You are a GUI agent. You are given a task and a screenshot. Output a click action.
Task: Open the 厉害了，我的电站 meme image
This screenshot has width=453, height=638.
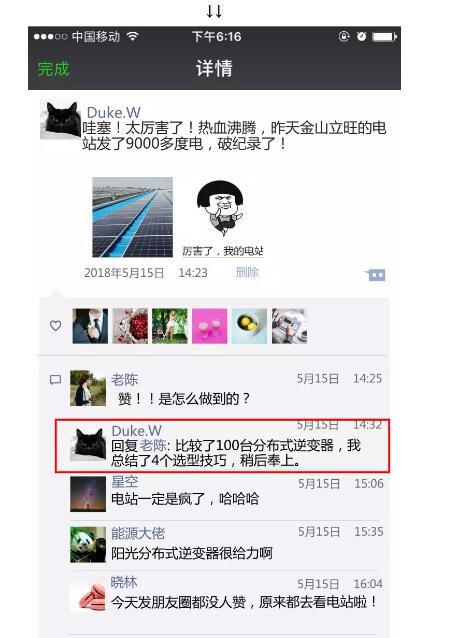coord(223,217)
